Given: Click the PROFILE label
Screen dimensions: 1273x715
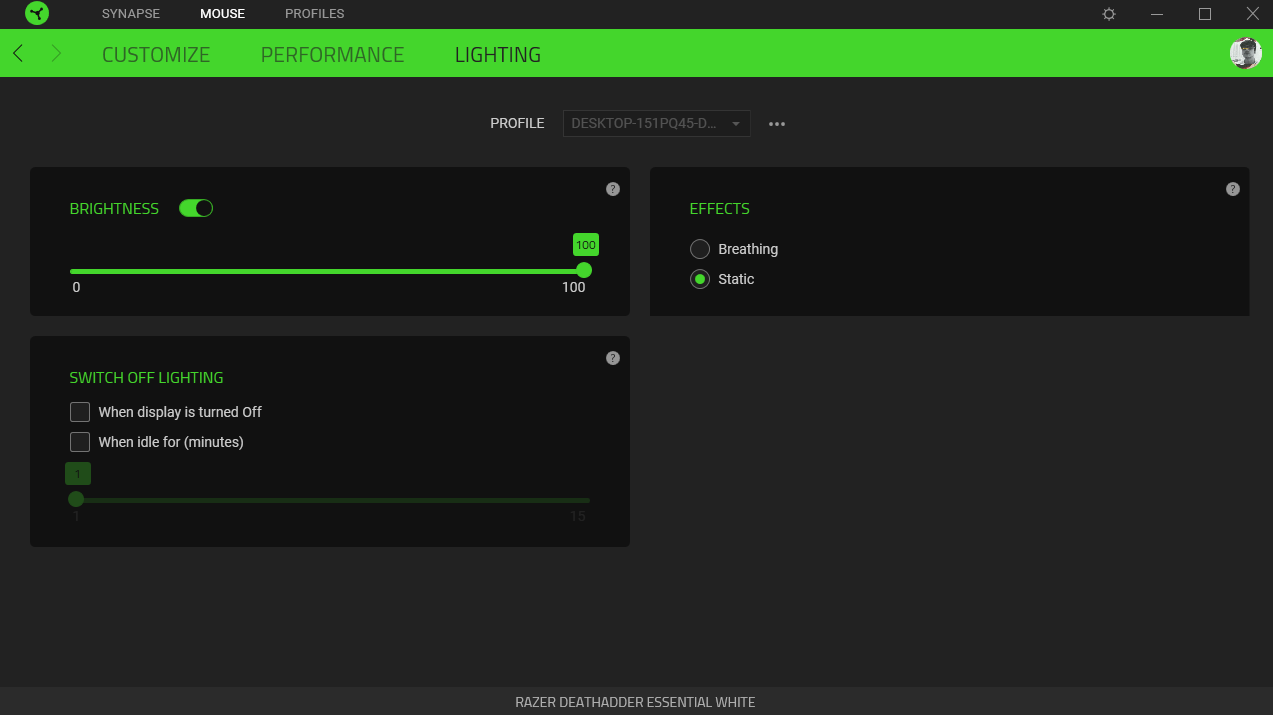Looking at the screenshot, I should tap(517, 124).
